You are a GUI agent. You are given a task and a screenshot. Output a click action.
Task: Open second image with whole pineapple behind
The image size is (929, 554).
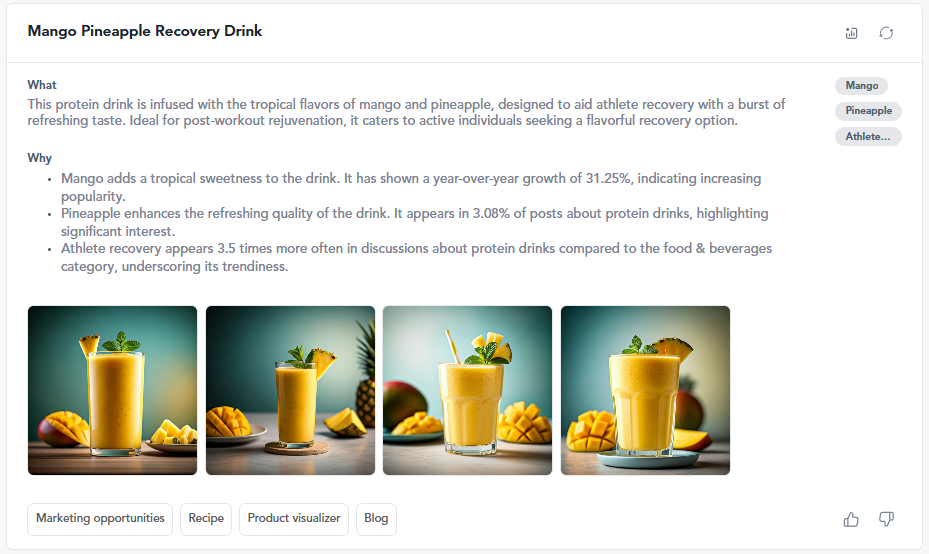click(x=290, y=390)
